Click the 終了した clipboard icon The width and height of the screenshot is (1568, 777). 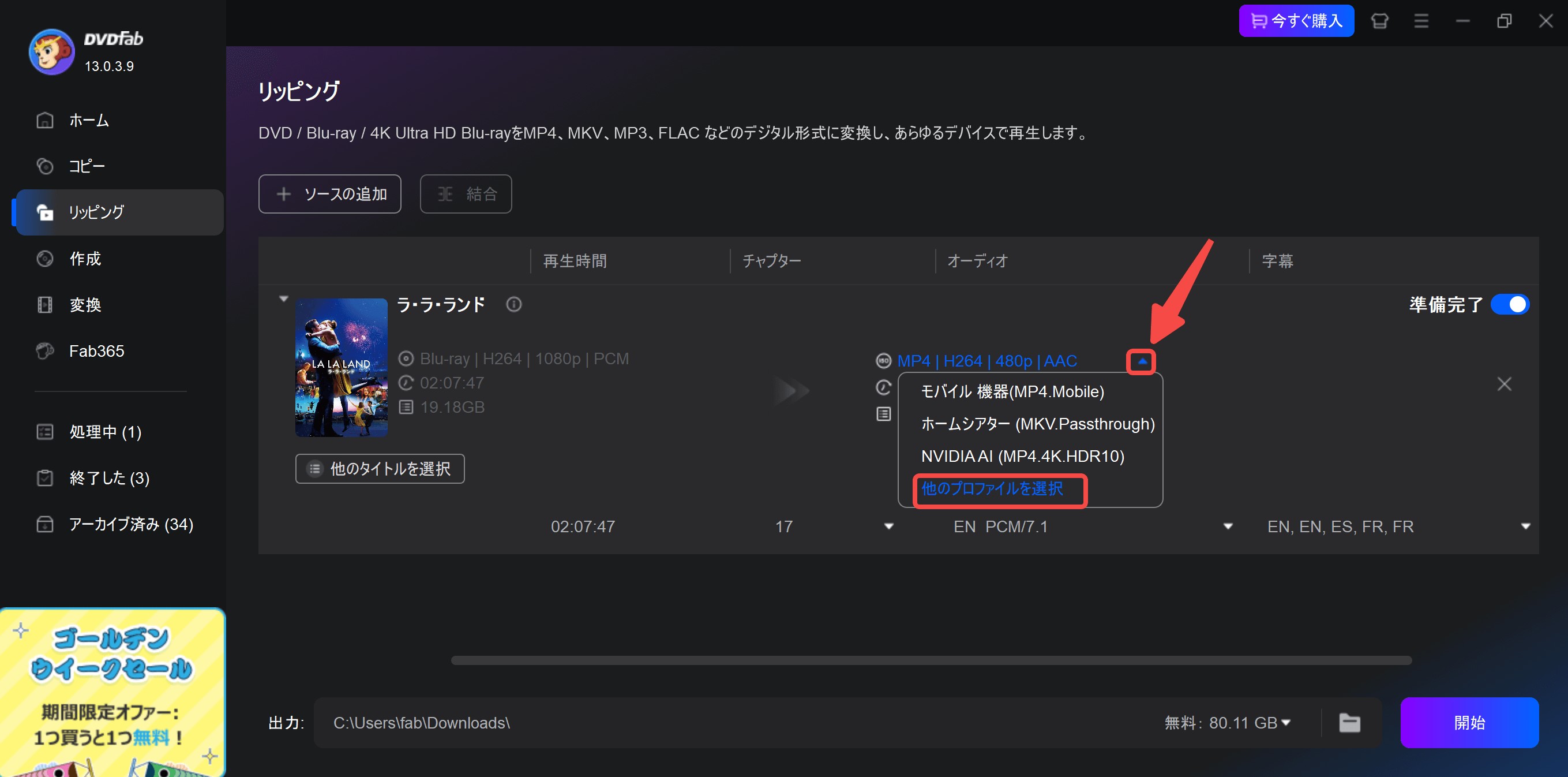(45, 479)
